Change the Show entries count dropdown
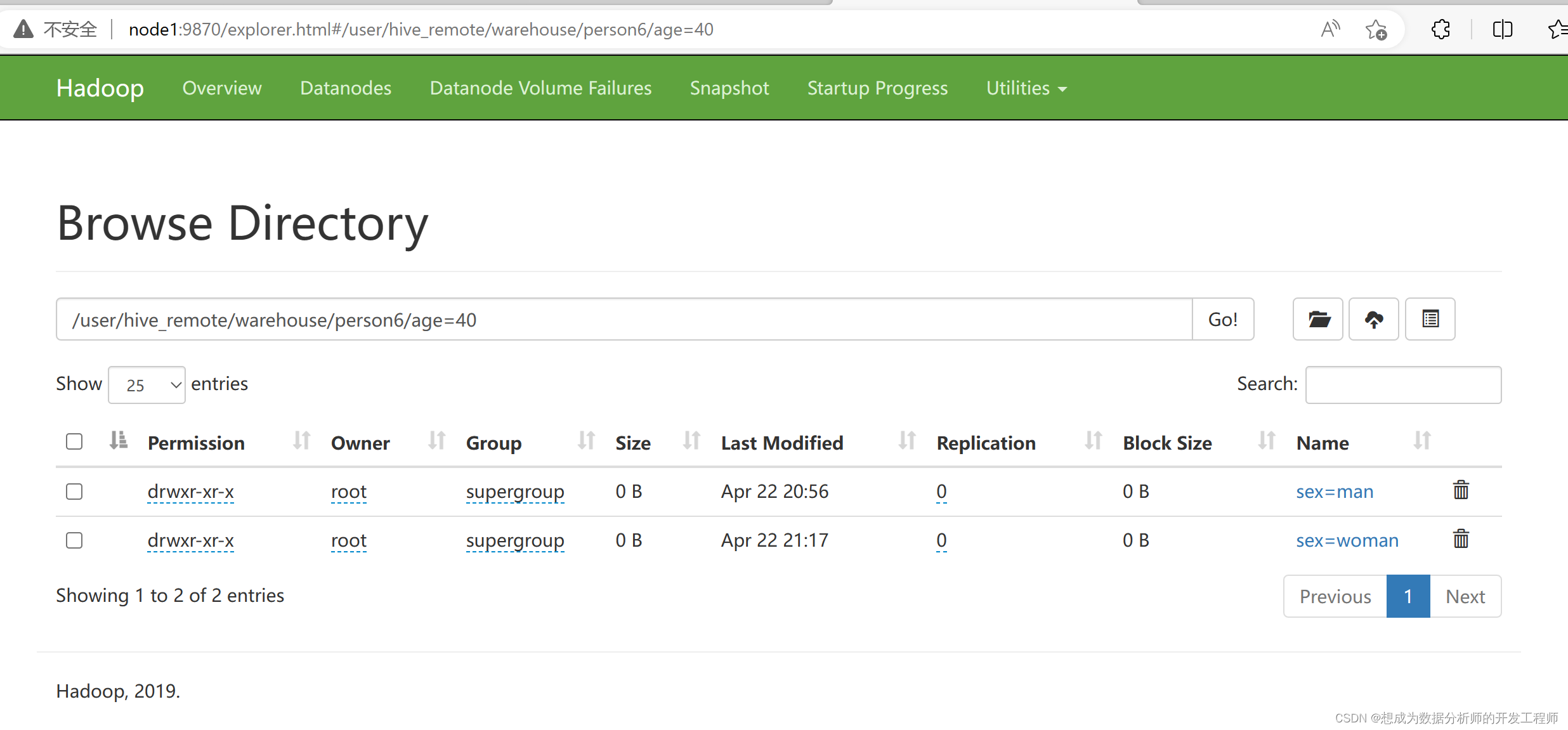Viewport: 1568px width, 730px height. (x=147, y=384)
